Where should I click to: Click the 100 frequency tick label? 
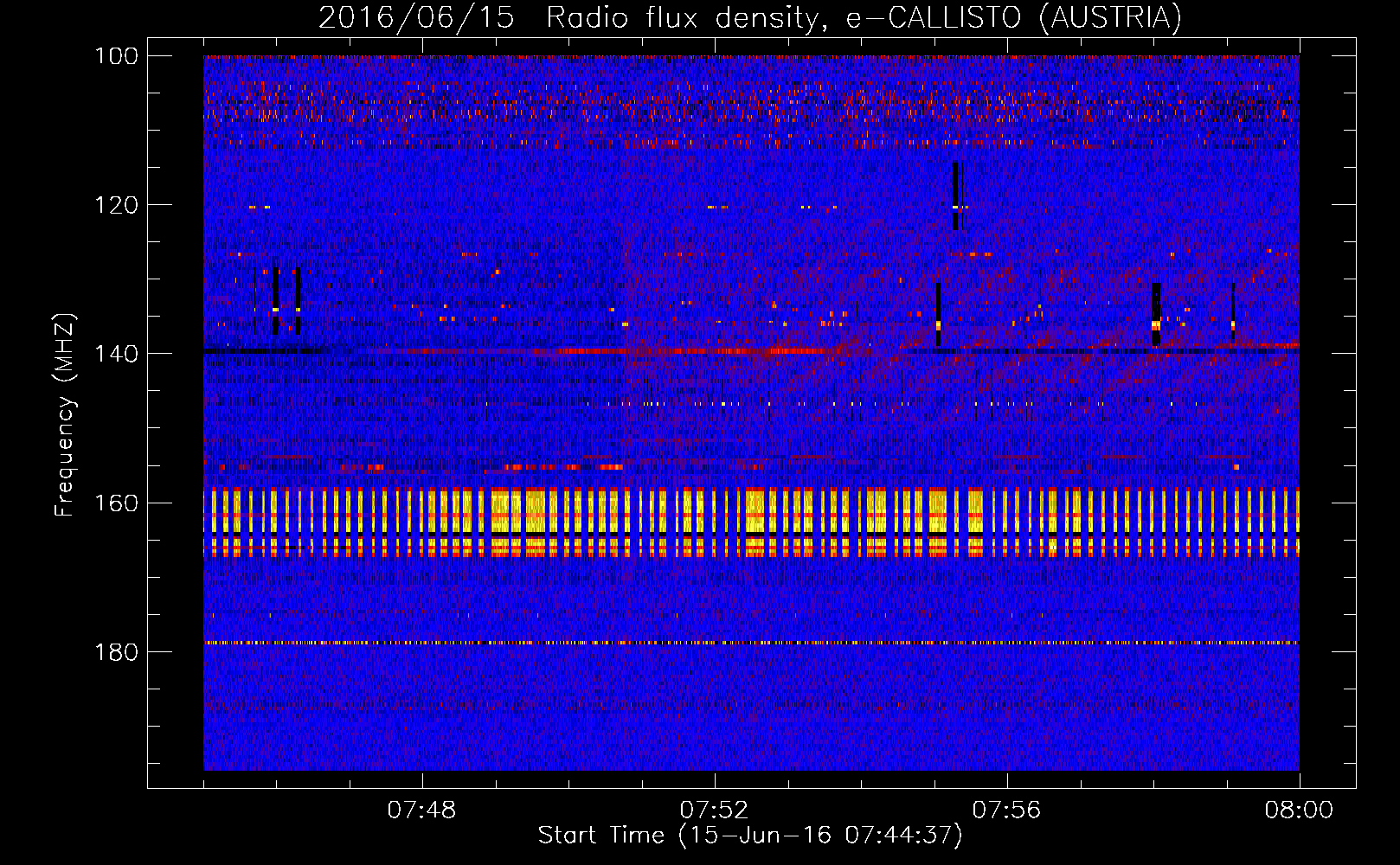116,55
